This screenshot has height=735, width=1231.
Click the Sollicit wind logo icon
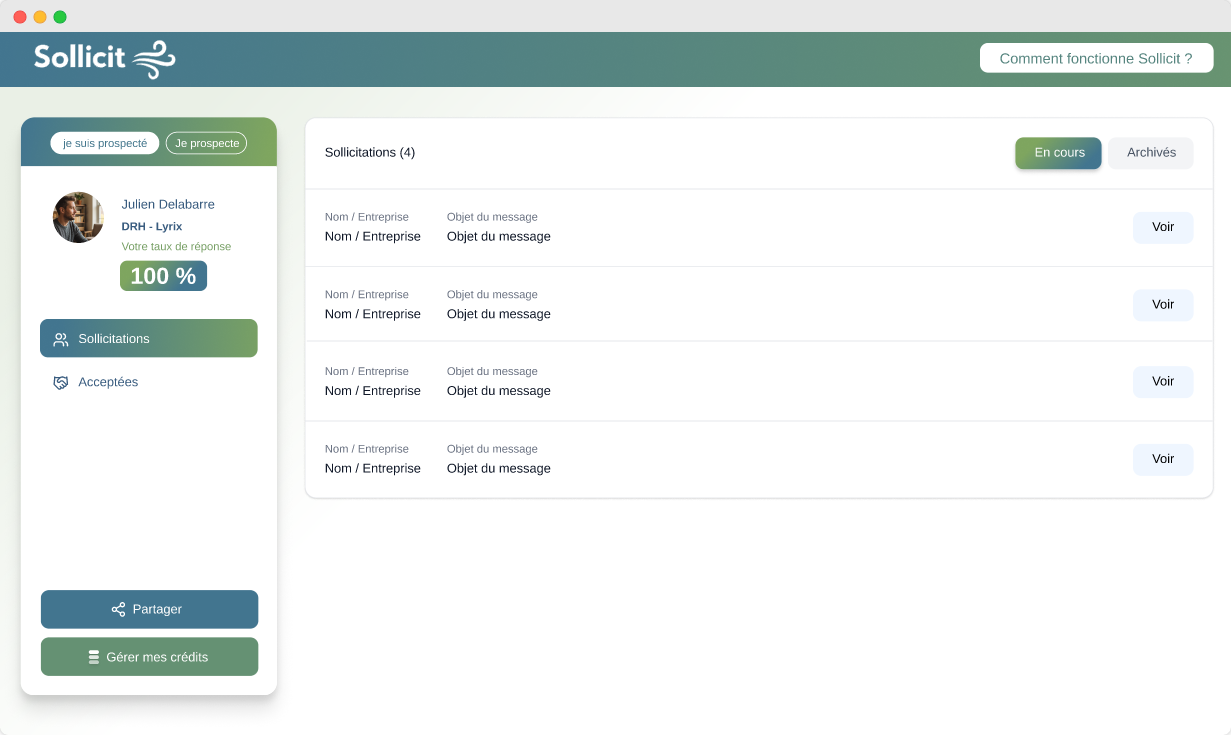154,59
